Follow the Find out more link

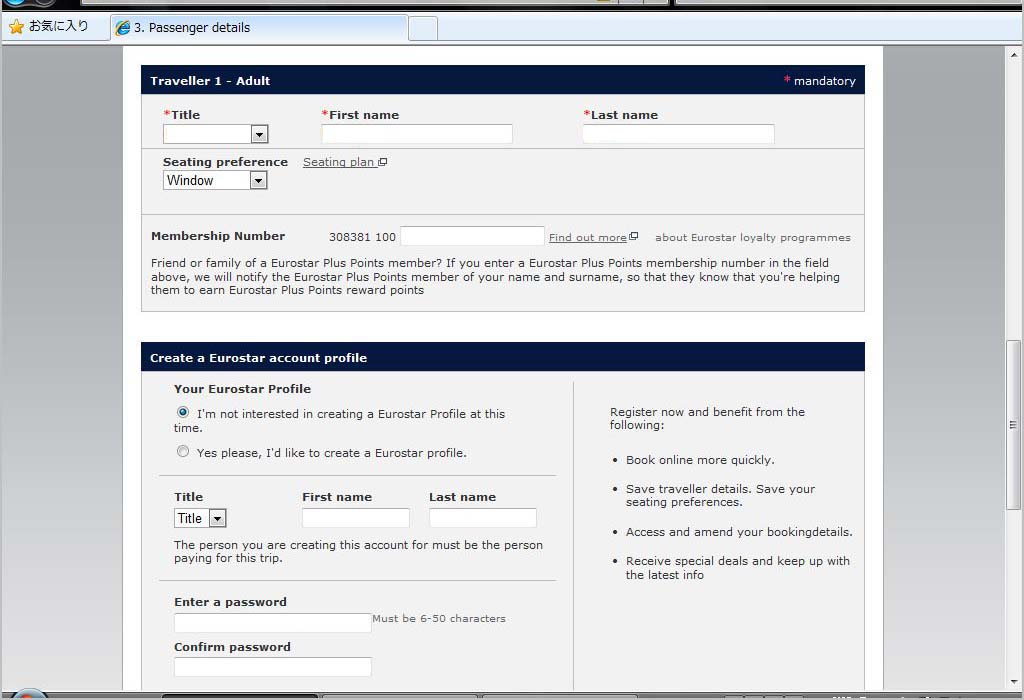click(x=587, y=237)
